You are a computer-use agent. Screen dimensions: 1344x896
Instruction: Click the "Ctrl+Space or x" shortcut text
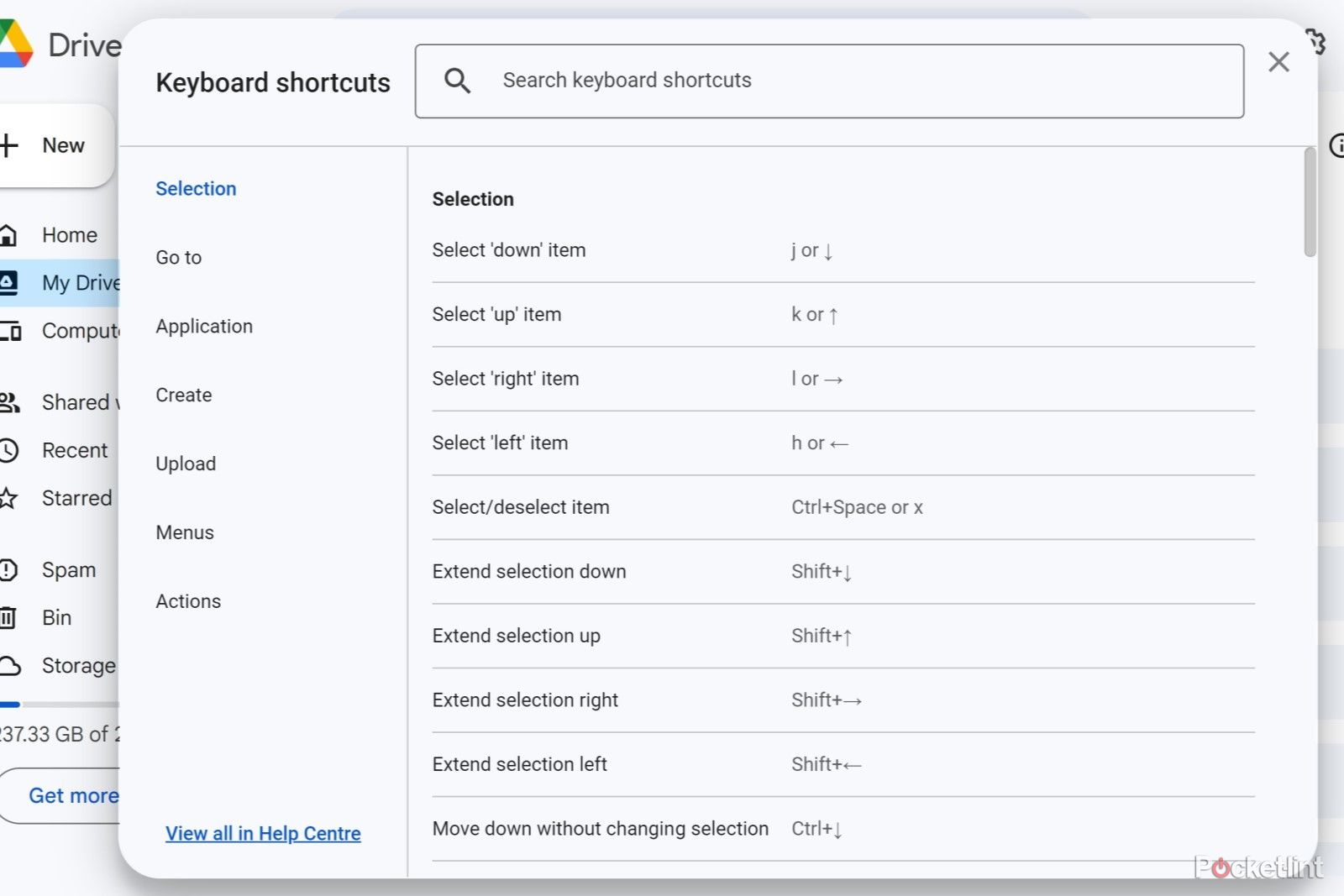click(857, 507)
